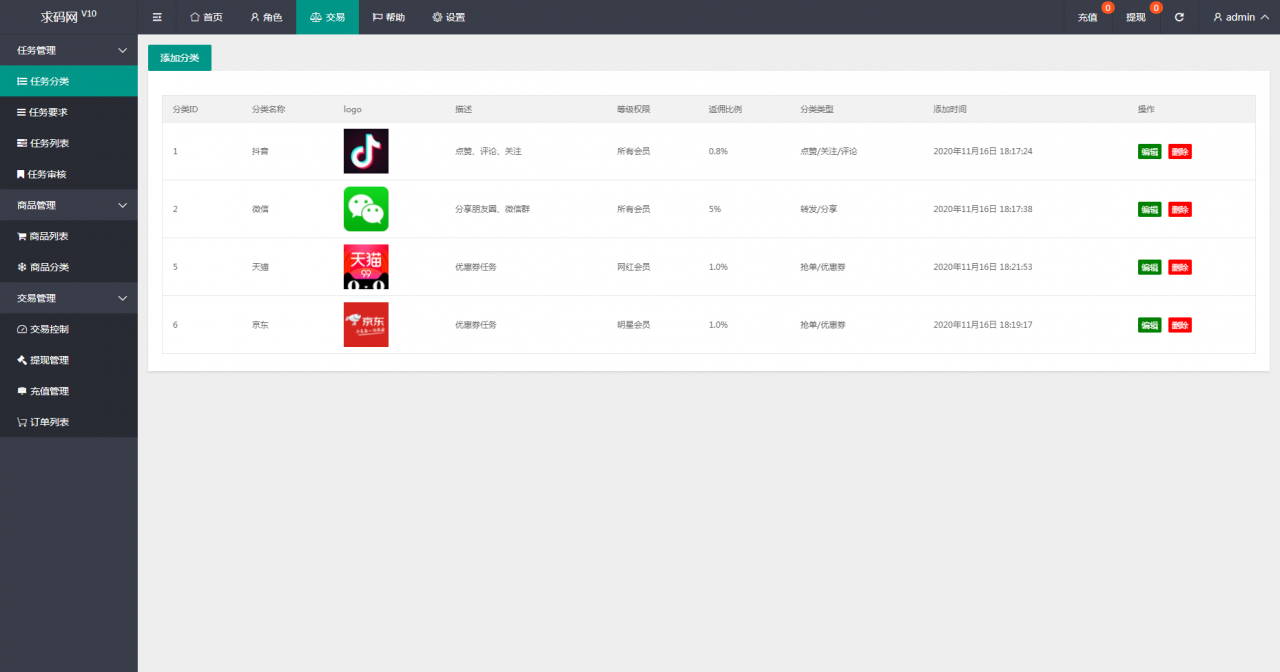The width and height of the screenshot is (1280, 672).
Task: Click the 充值 notification link
Action: click(1088, 17)
